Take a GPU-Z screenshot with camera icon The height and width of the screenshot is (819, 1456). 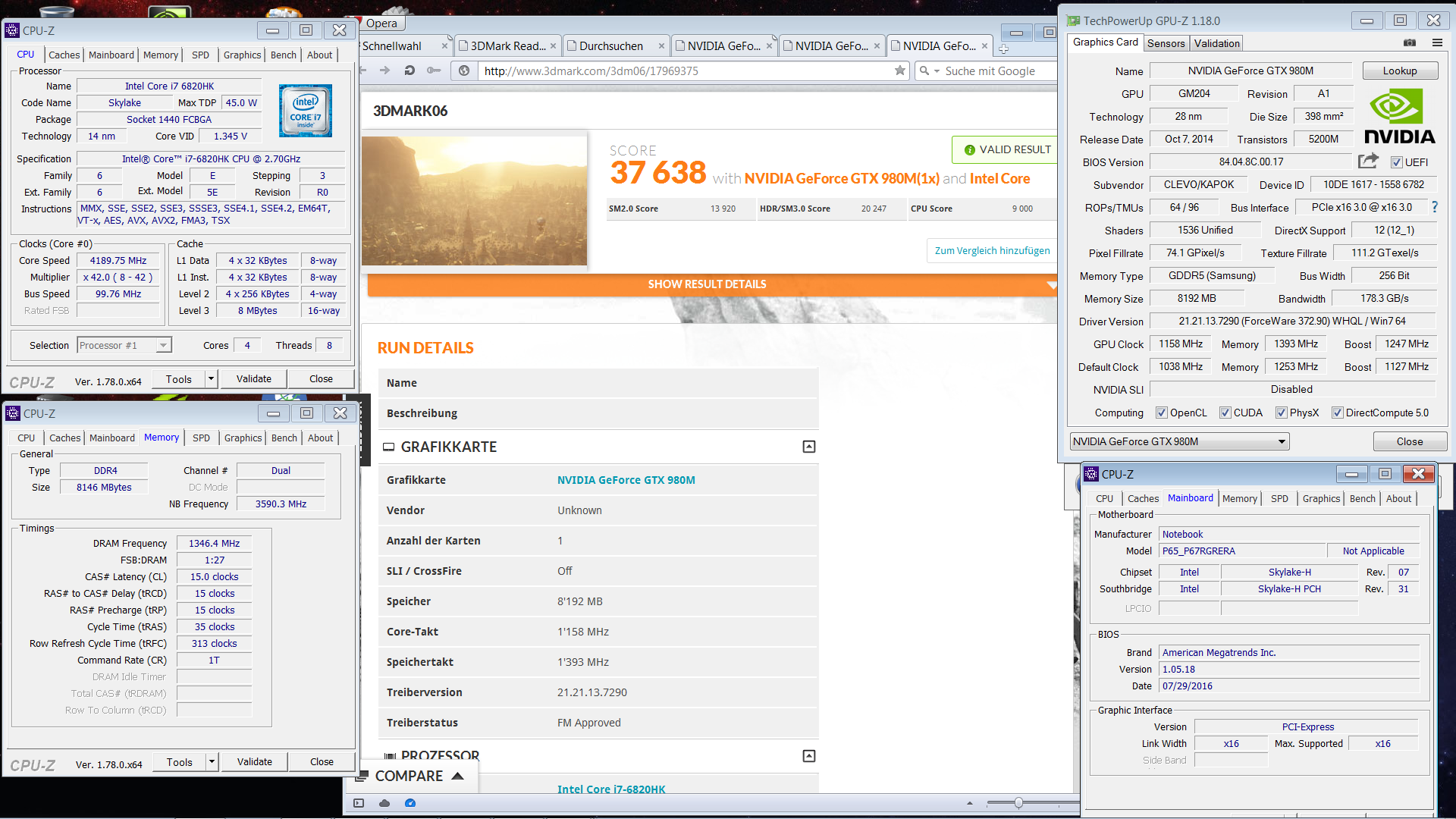tap(1409, 42)
